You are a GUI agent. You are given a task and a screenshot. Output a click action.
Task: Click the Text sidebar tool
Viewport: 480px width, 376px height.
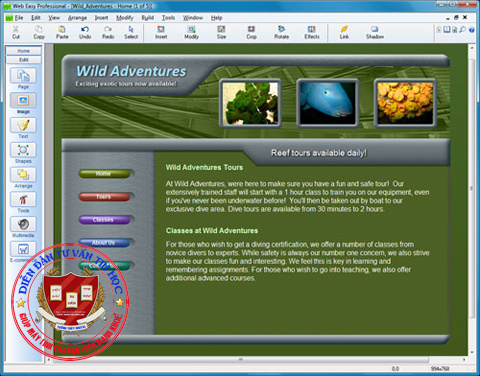tap(23, 128)
